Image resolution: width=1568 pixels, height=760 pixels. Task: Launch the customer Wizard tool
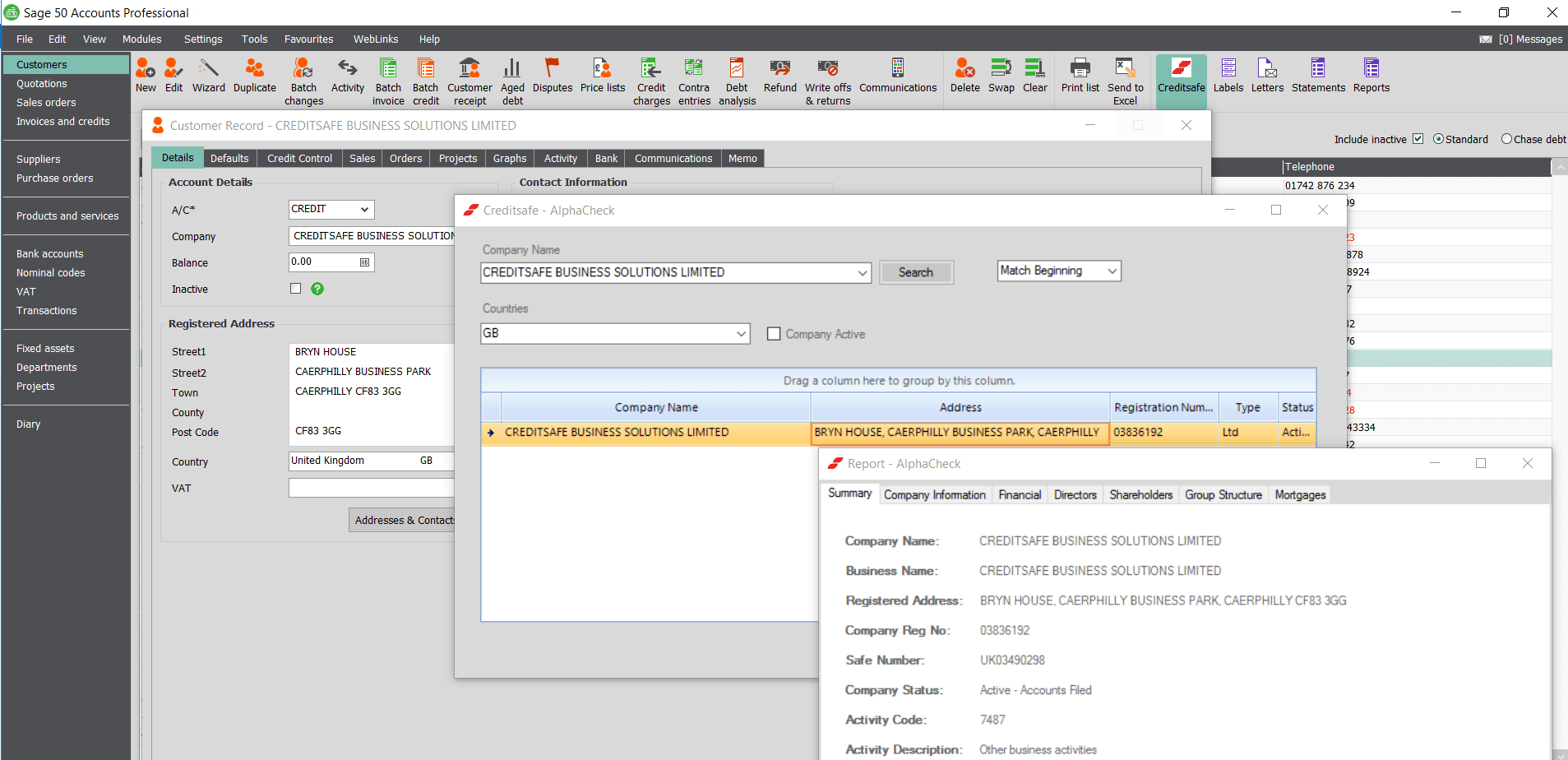209,75
